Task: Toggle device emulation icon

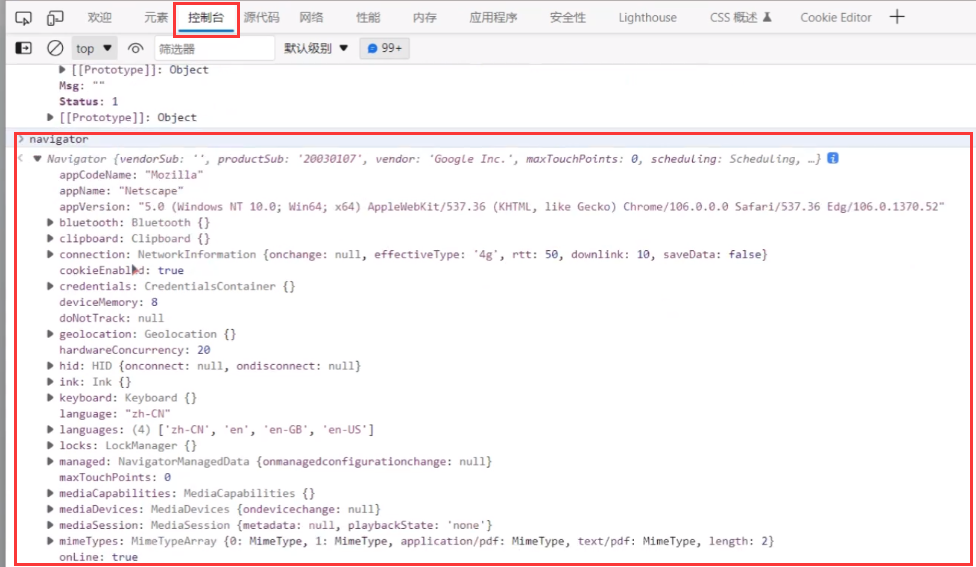Action: [x=55, y=18]
